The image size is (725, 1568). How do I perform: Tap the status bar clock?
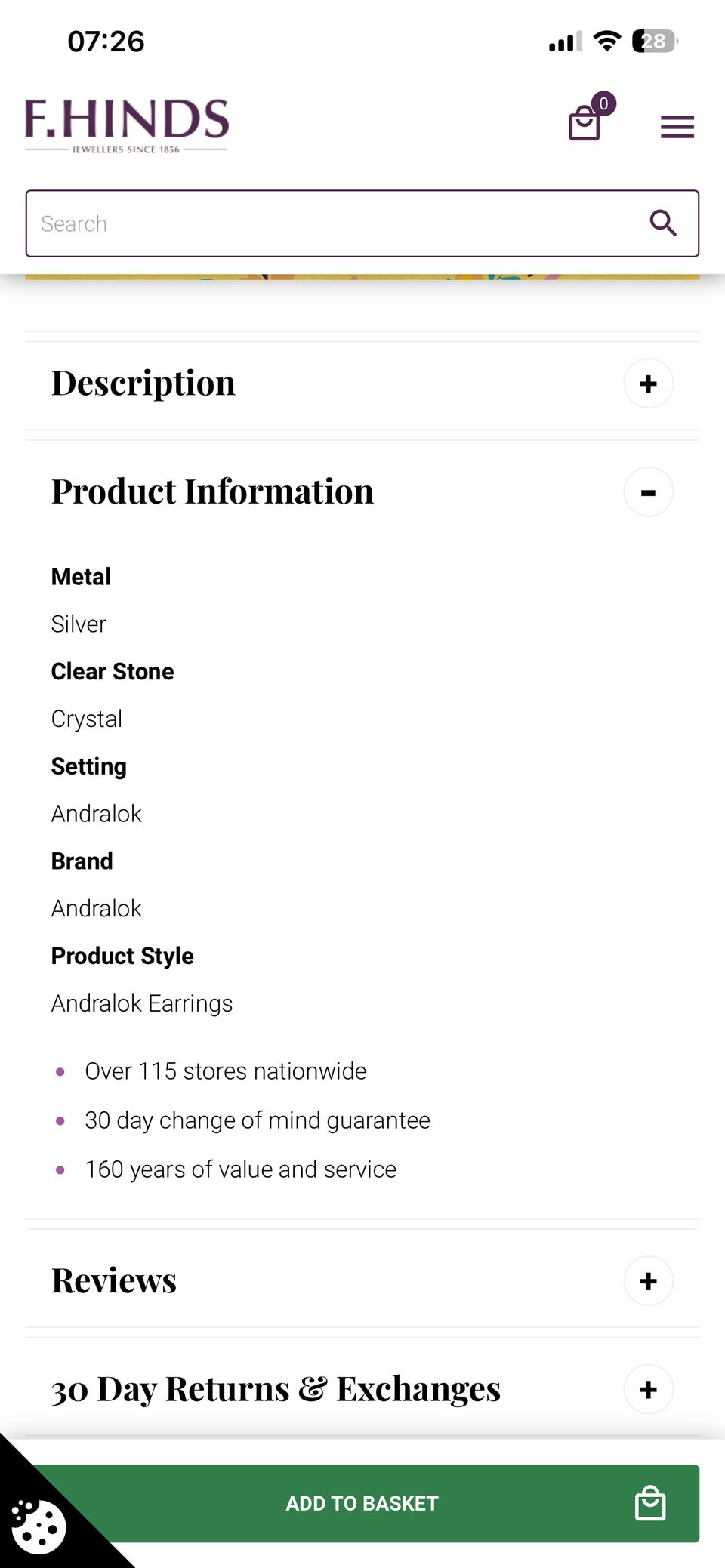pyautogui.click(x=106, y=41)
